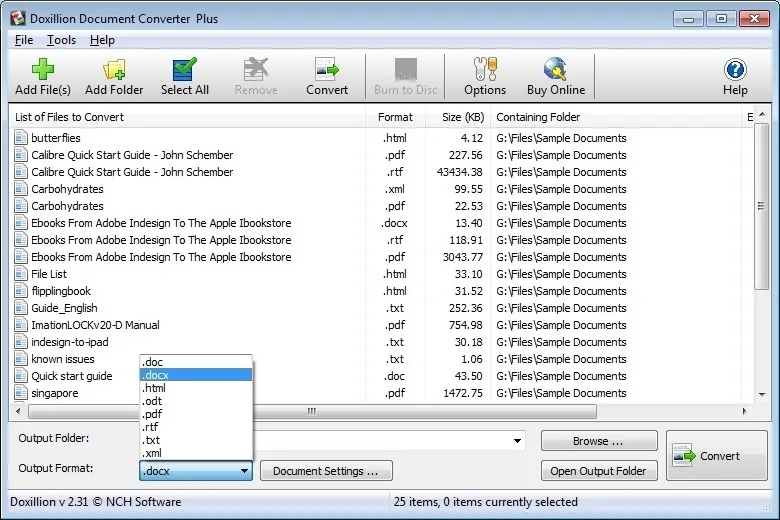The image size is (780, 520).
Task: Select the file icon beside Guide_English
Action: (x=21, y=308)
